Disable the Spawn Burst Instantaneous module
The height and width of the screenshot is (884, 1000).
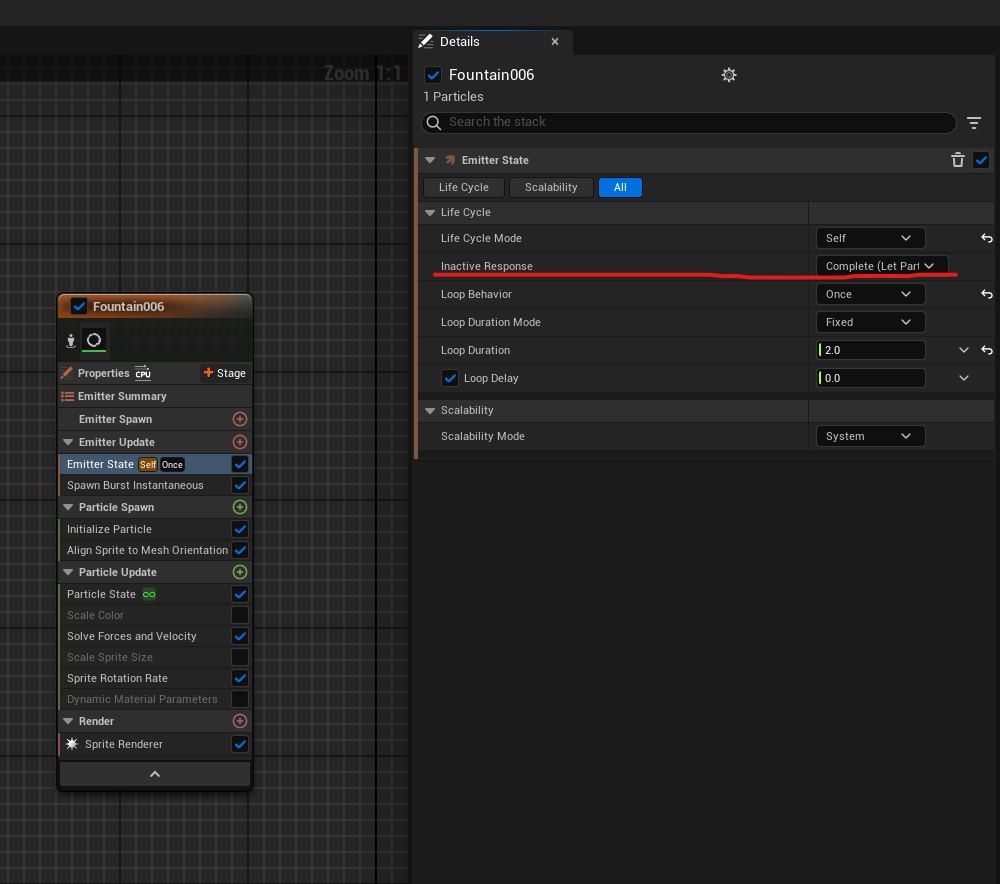239,485
